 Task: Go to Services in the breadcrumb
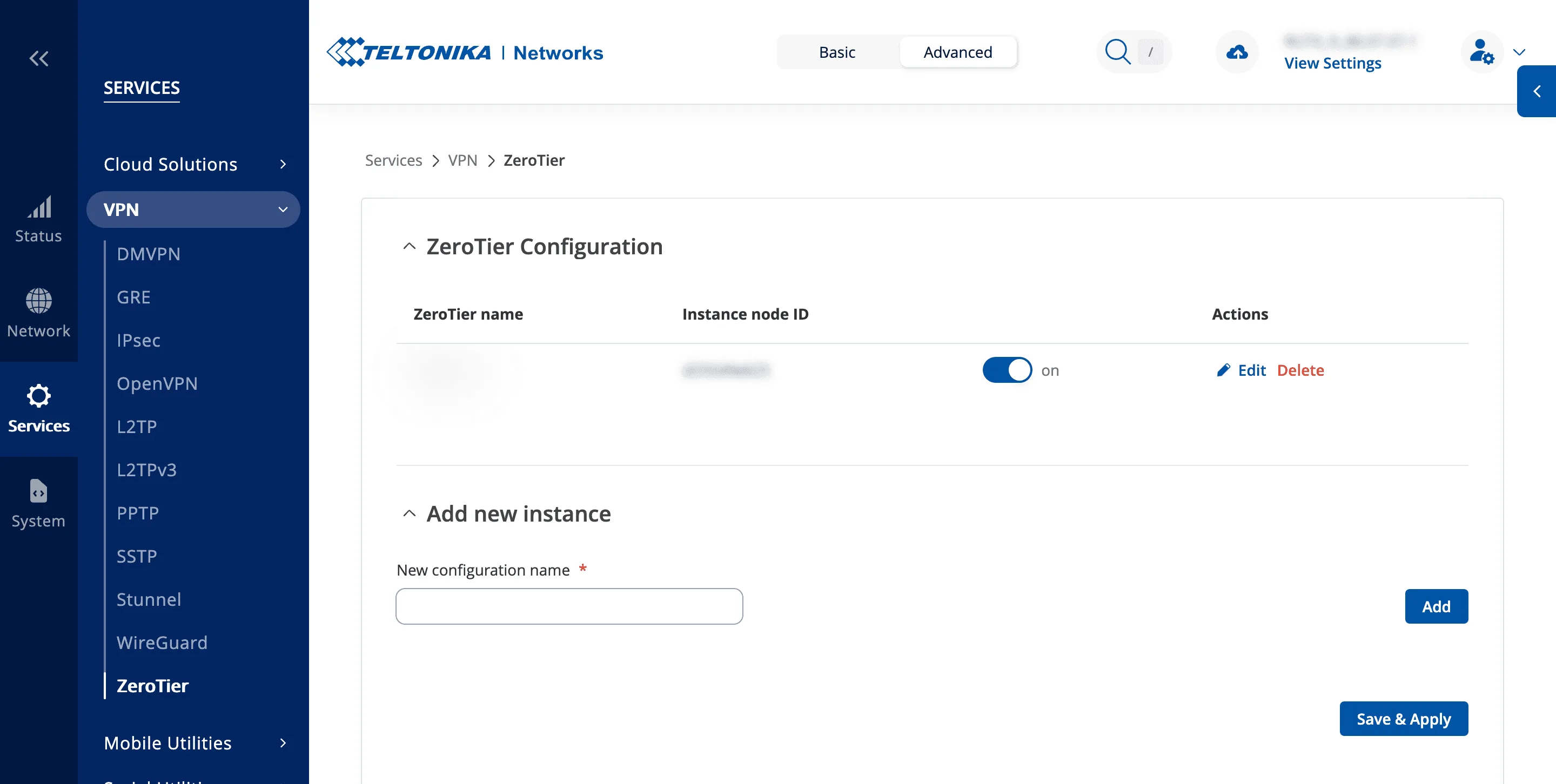pyautogui.click(x=393, y=160)
